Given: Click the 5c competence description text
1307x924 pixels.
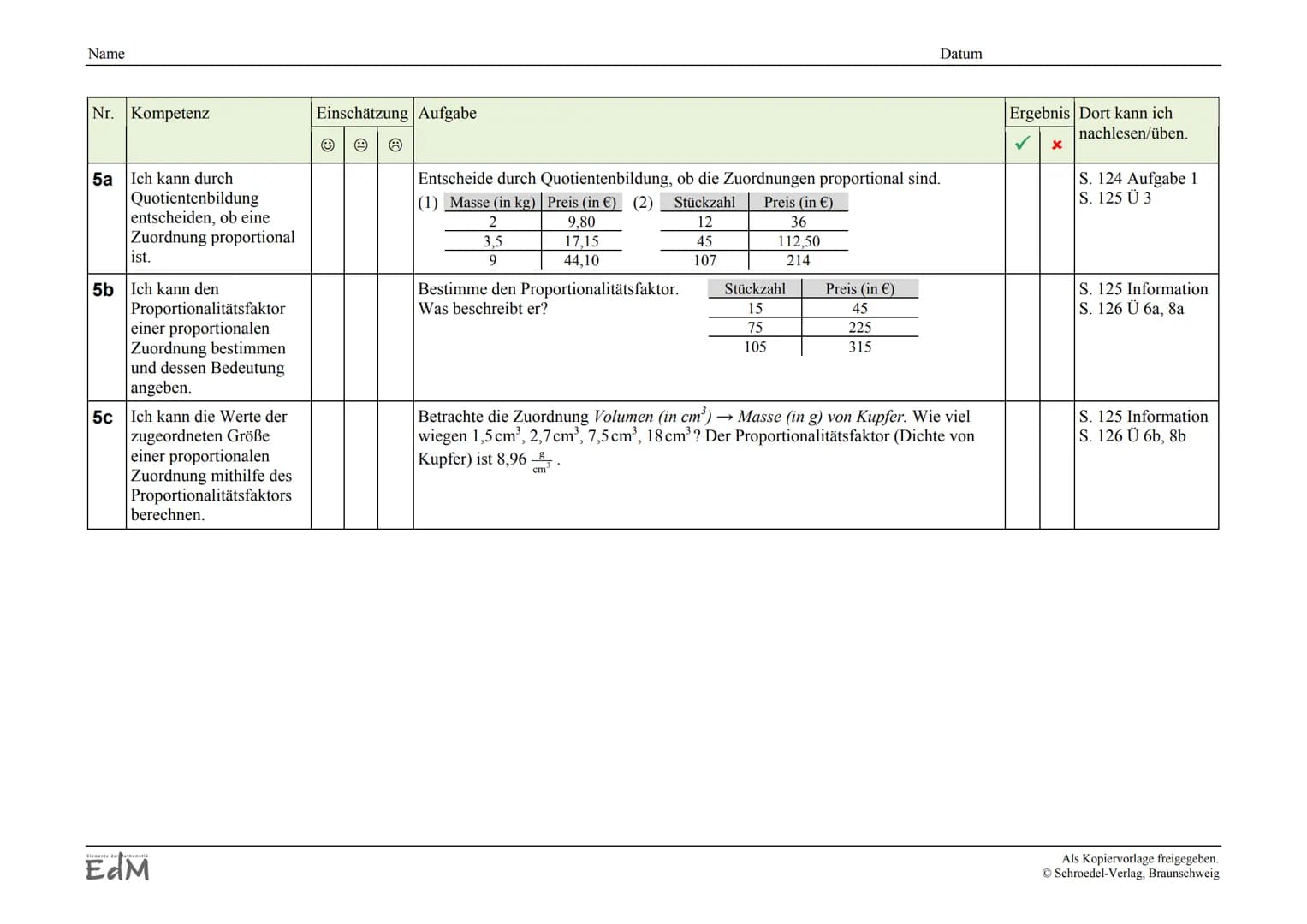Looking at the screenshot, I should click(211, 465).
